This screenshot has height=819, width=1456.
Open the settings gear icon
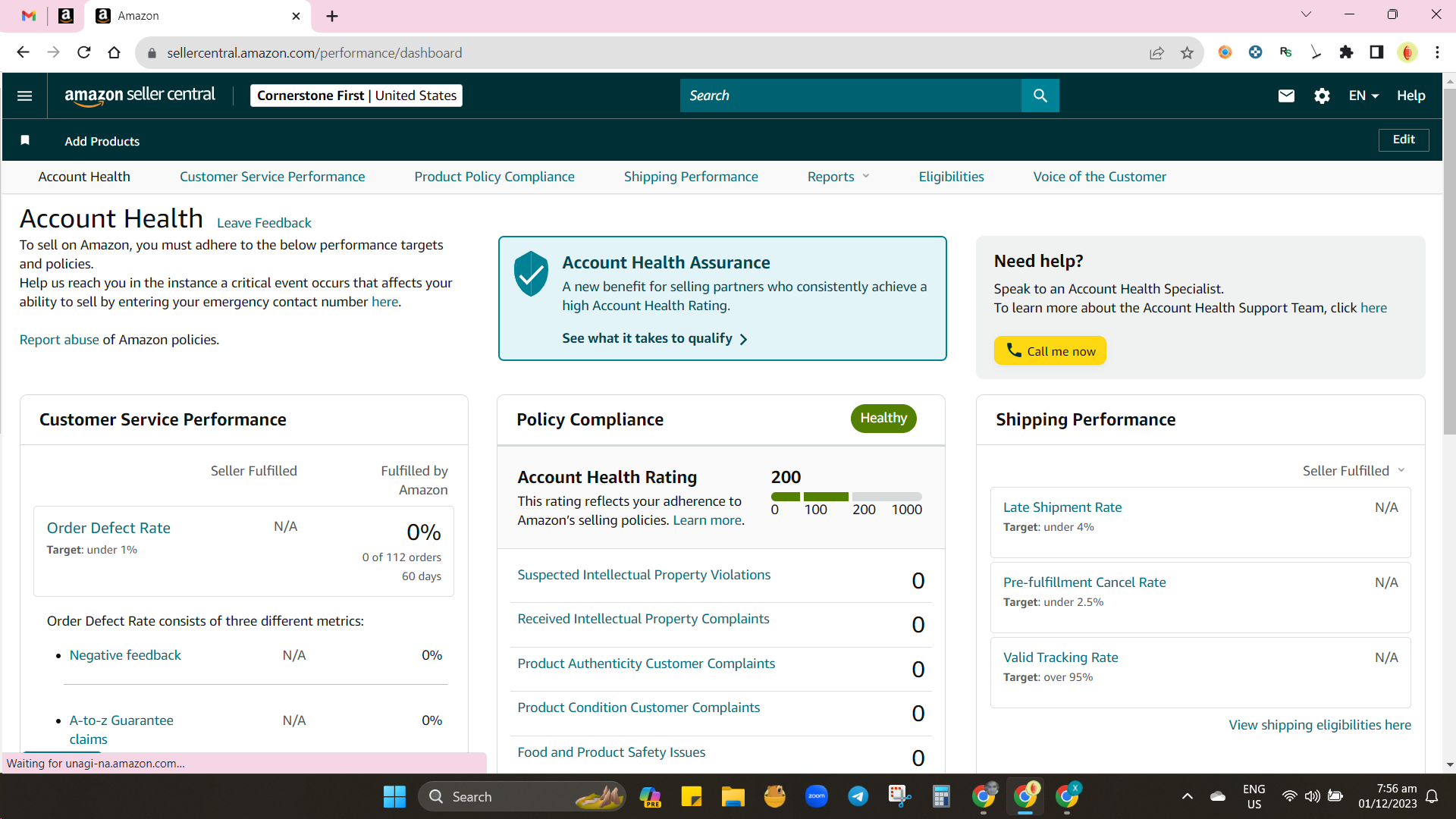(1322, 96)
